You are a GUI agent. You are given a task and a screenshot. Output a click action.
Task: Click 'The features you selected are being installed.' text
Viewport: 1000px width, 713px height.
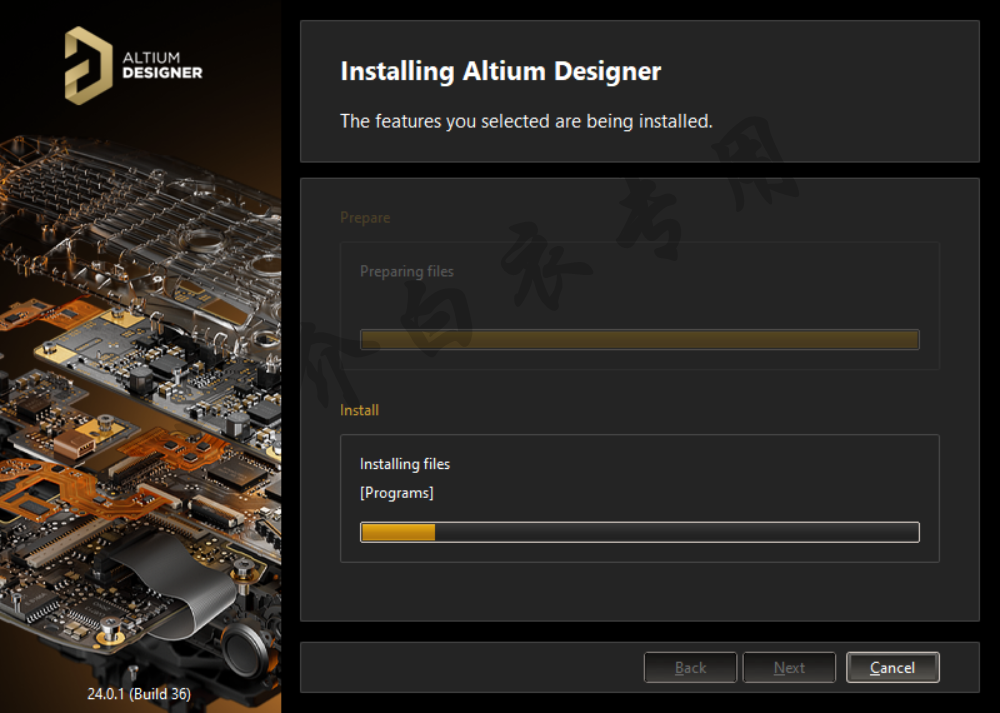526,121
